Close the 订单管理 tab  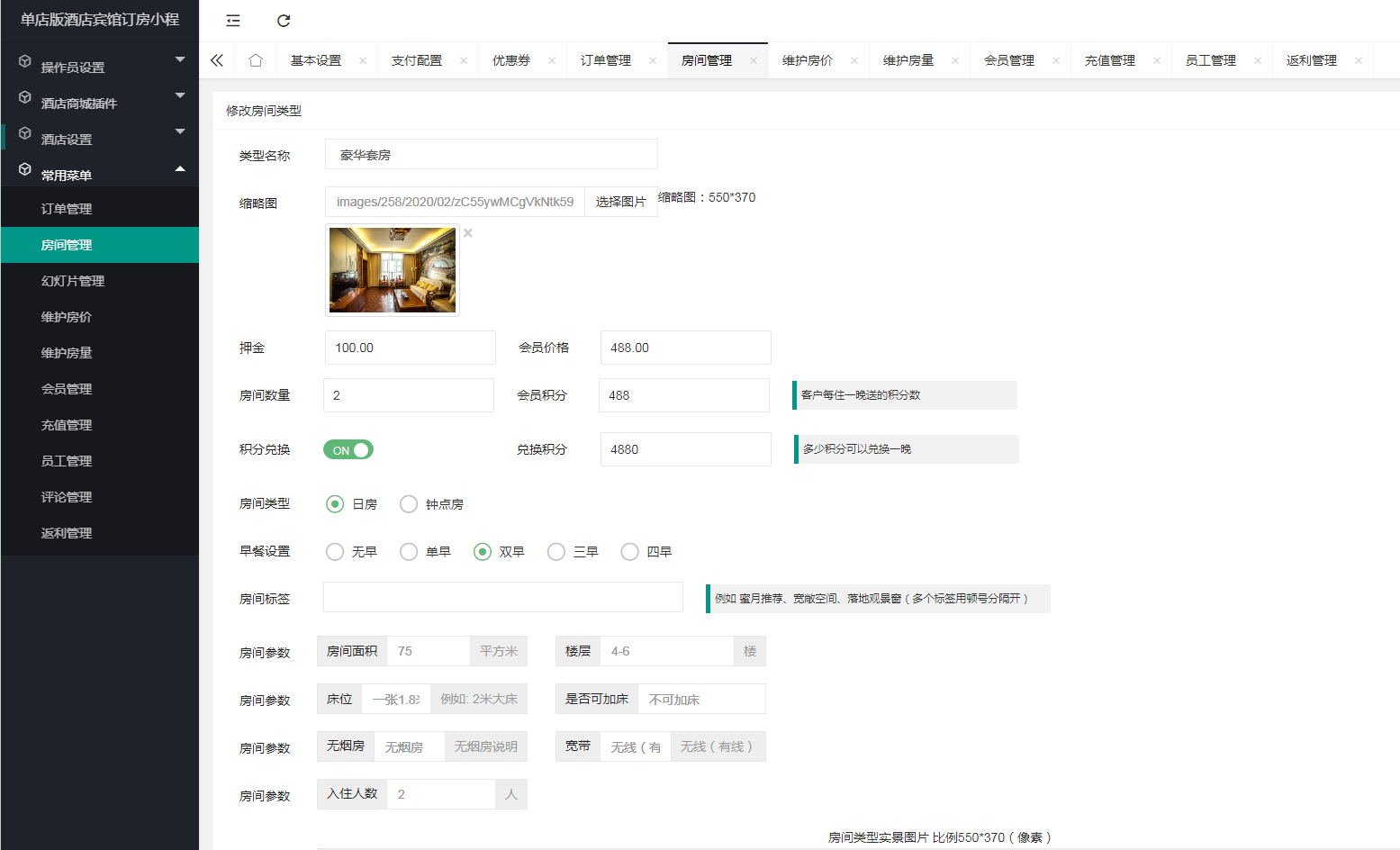point(653,61)
